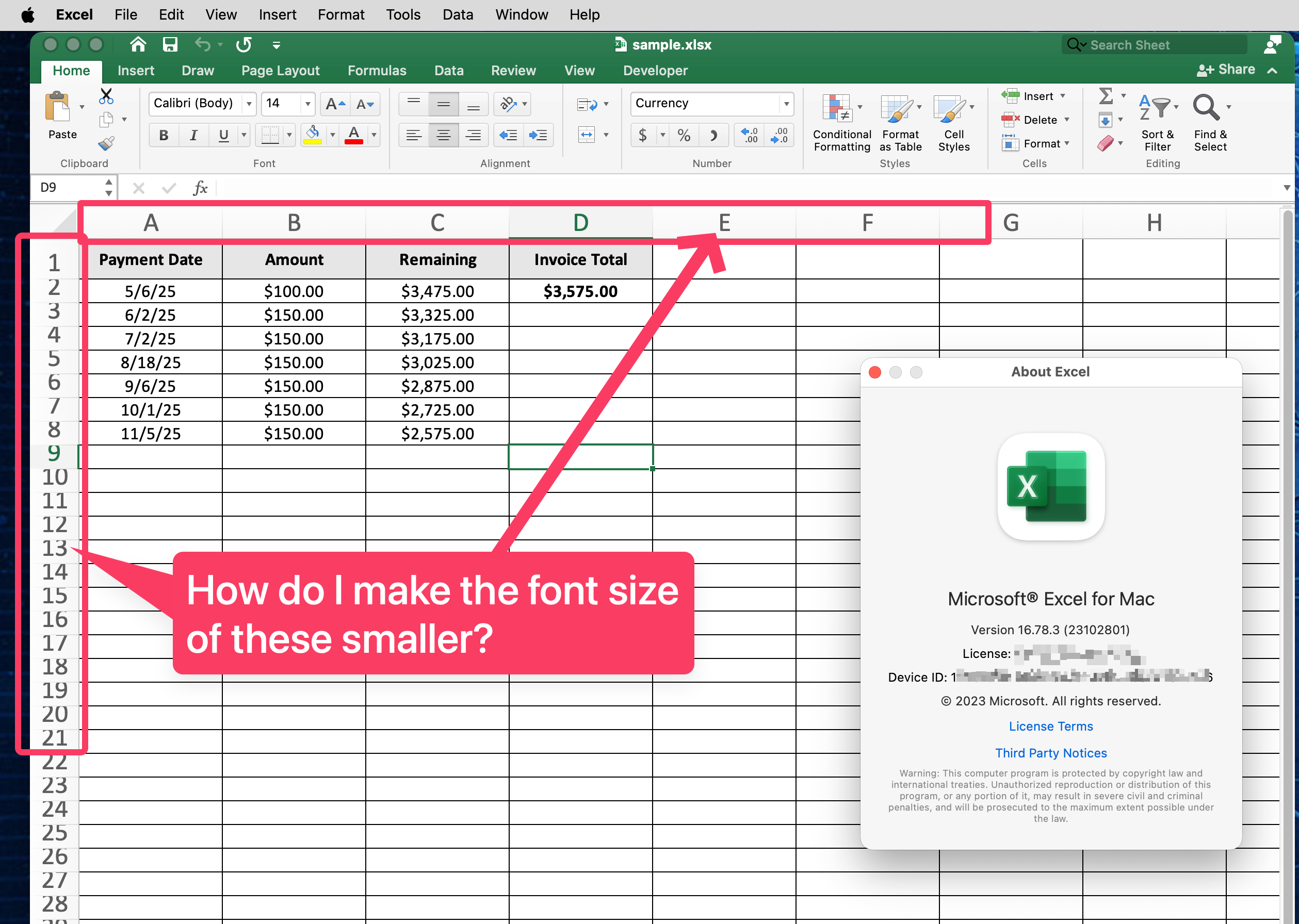Viewport: 1299px width, 924px height.
Task: Open the Customize Quick Access Toolbar dropdown
Action: coord(276,45)
